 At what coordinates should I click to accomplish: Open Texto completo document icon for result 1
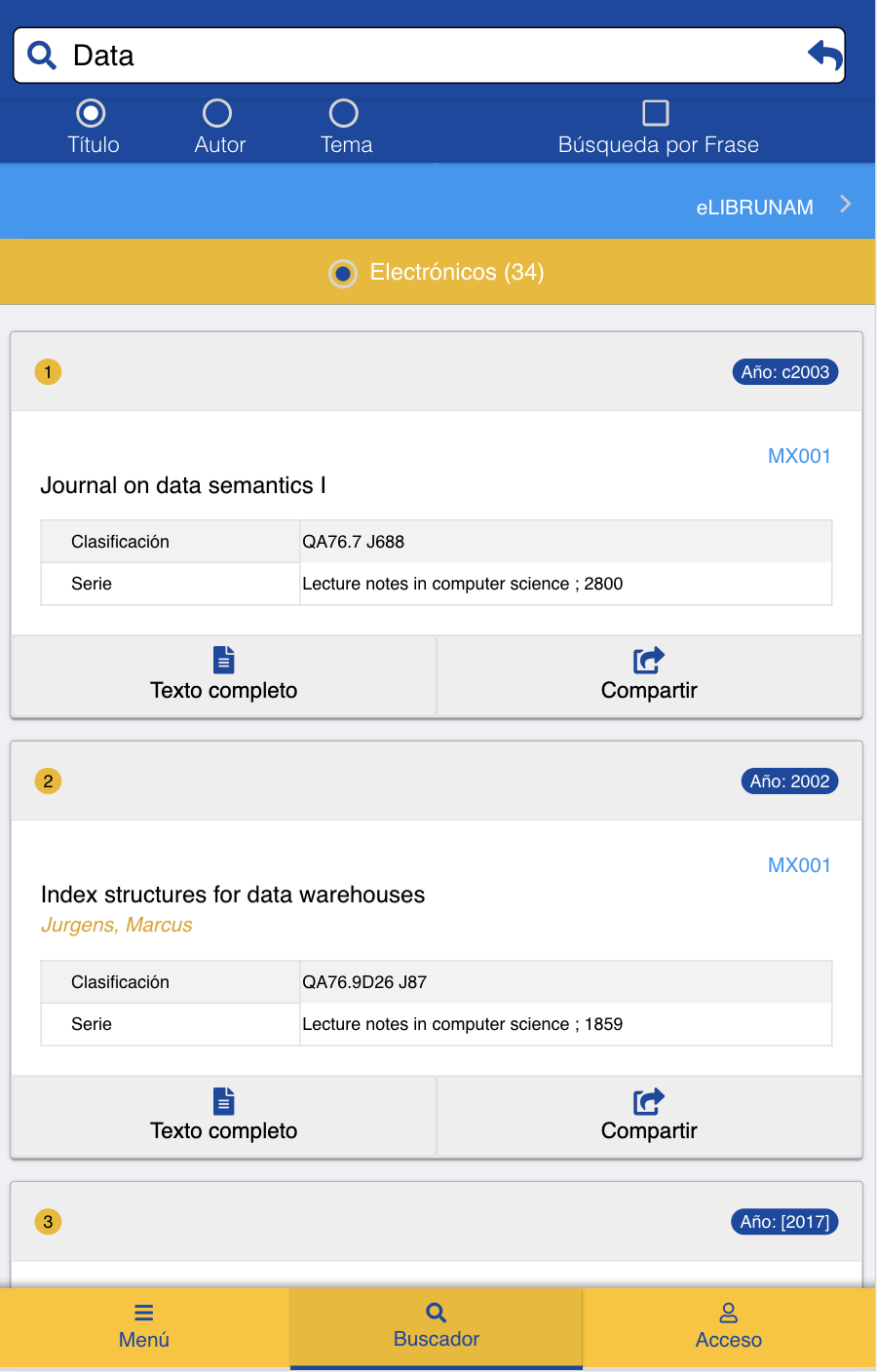[224, 660]
